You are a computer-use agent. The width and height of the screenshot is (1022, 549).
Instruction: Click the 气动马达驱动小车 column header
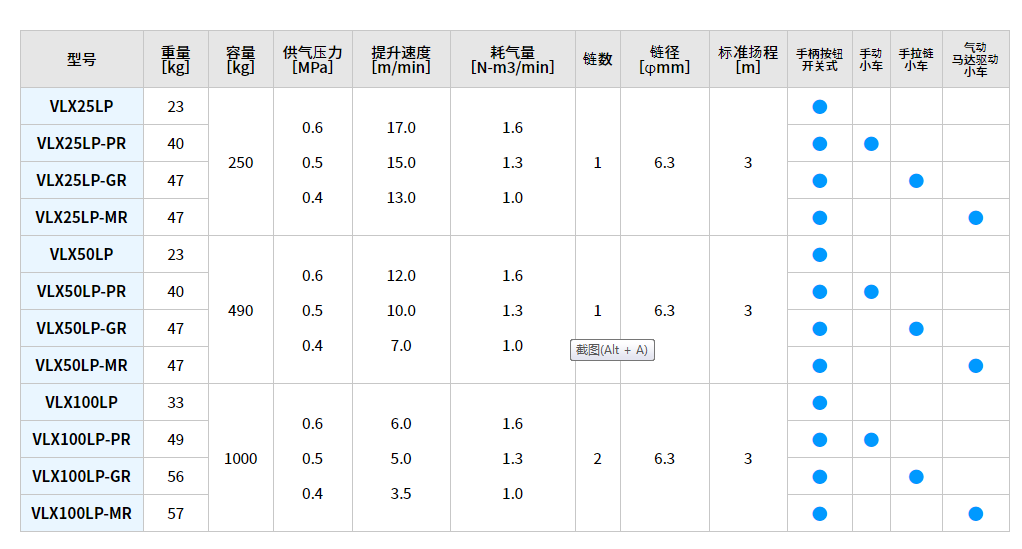(x=976, y=59)
